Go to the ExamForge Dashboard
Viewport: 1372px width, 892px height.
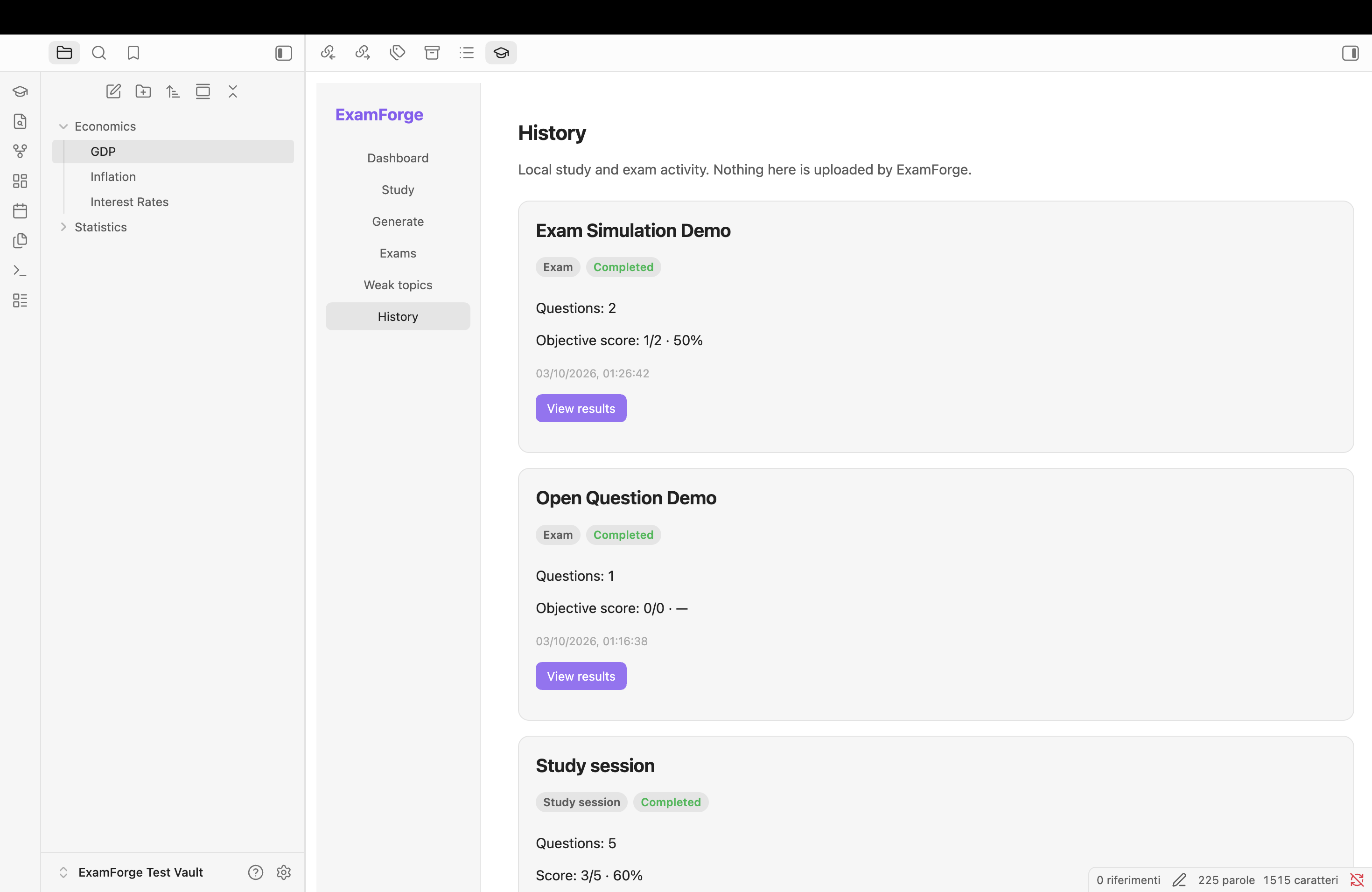pyautogui.click(x=398, y=158)
